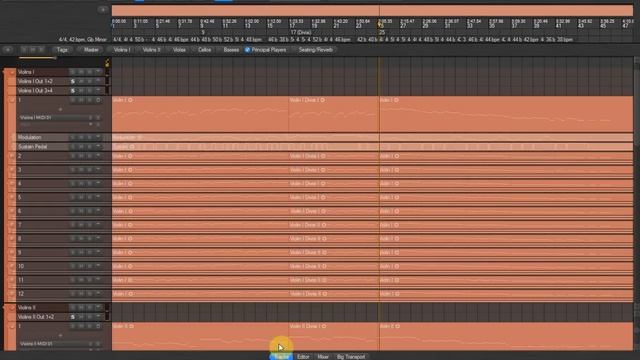Image resolution: width=640 pixels, height=360 pixels.
Task: Solo the Violins I Out 1+2 track
Action: pyautogui.click(x=73, y=81)
